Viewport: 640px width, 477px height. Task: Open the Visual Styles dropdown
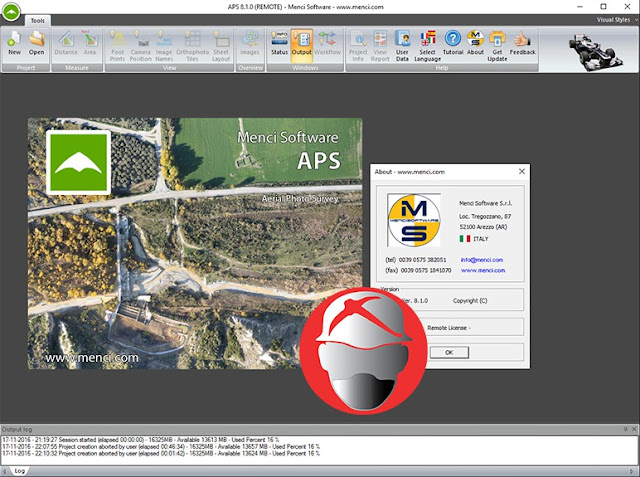(x=616, y=20)
